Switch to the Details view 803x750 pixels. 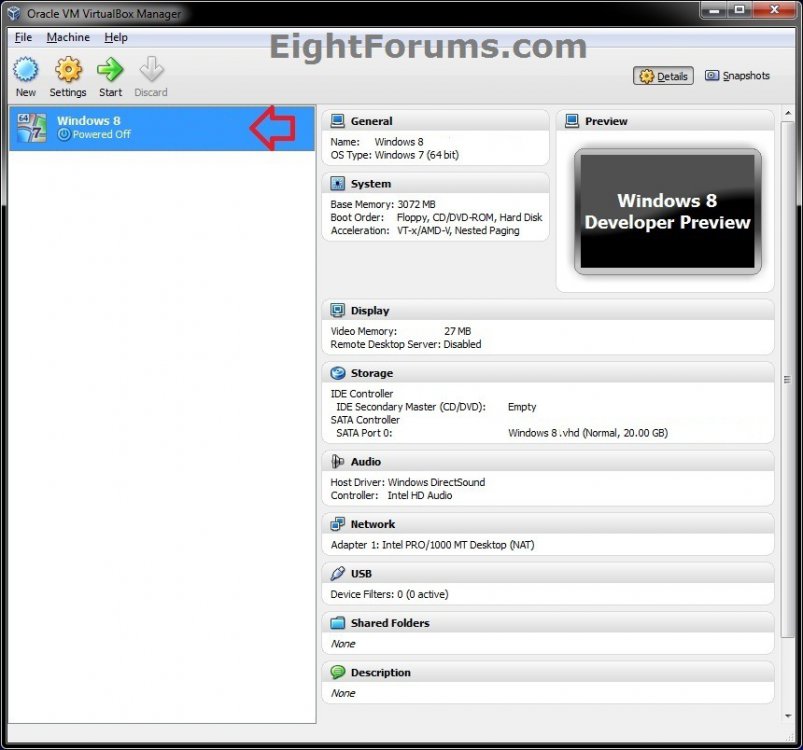pos(663,76)
